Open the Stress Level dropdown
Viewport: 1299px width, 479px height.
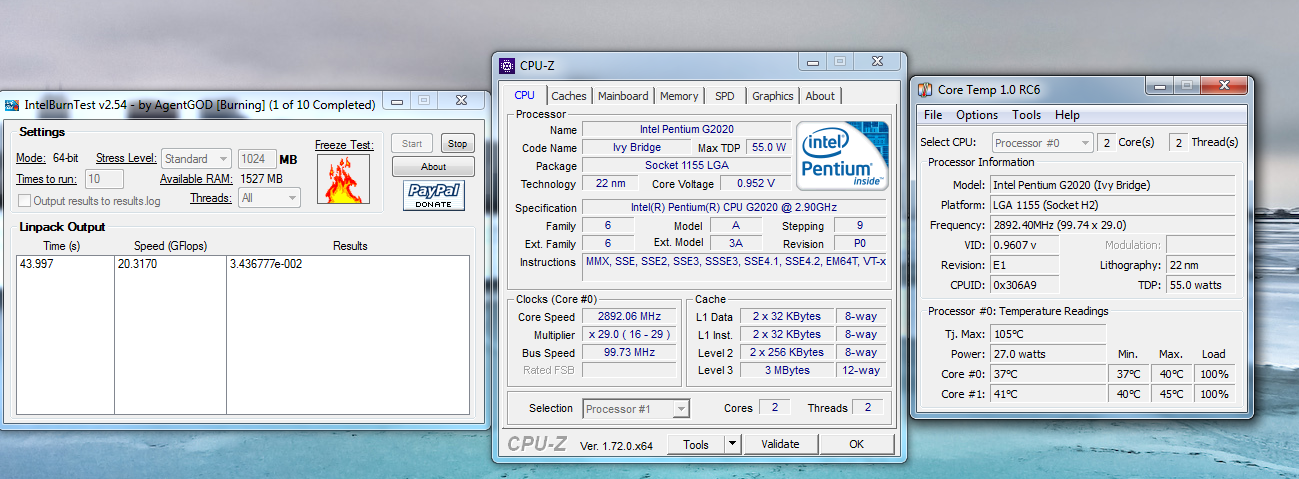pos(196,158)
